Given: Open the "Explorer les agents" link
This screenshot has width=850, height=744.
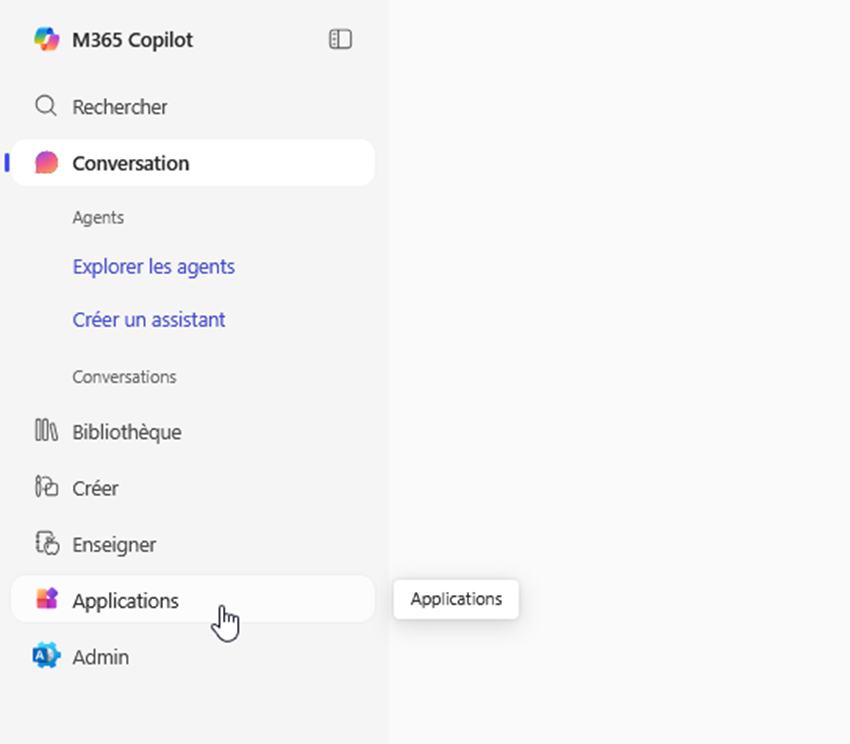Looking at the screenshot, I should [x=153, y=267].
